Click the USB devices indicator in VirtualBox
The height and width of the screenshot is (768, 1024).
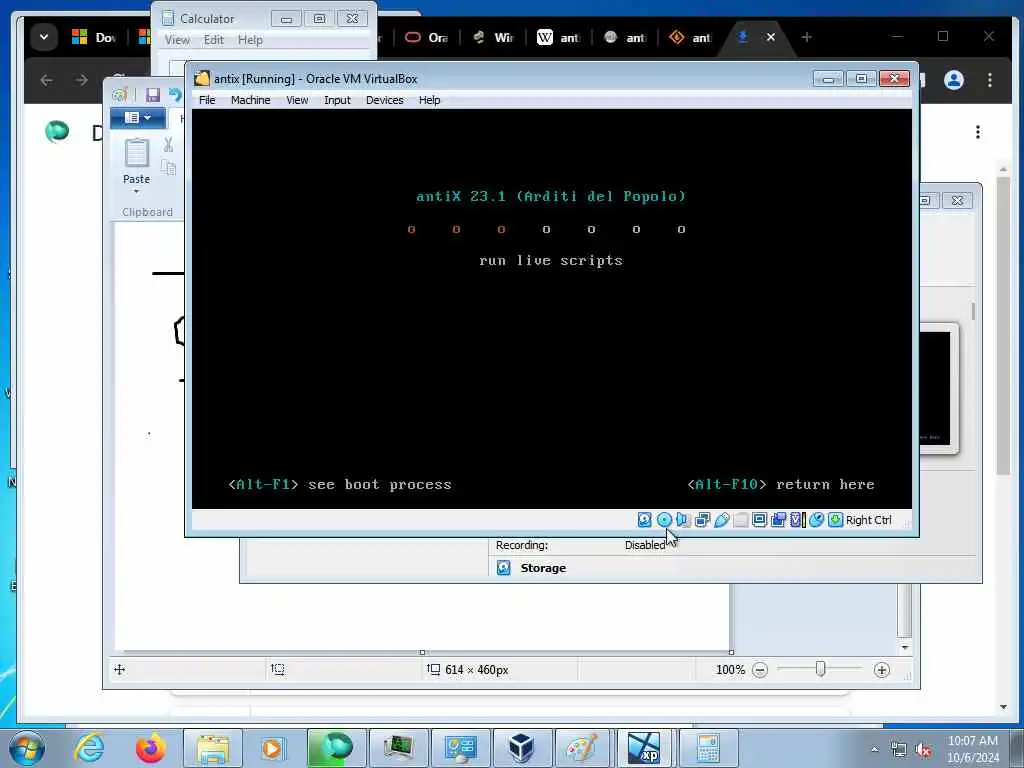(x=722, y=520)
